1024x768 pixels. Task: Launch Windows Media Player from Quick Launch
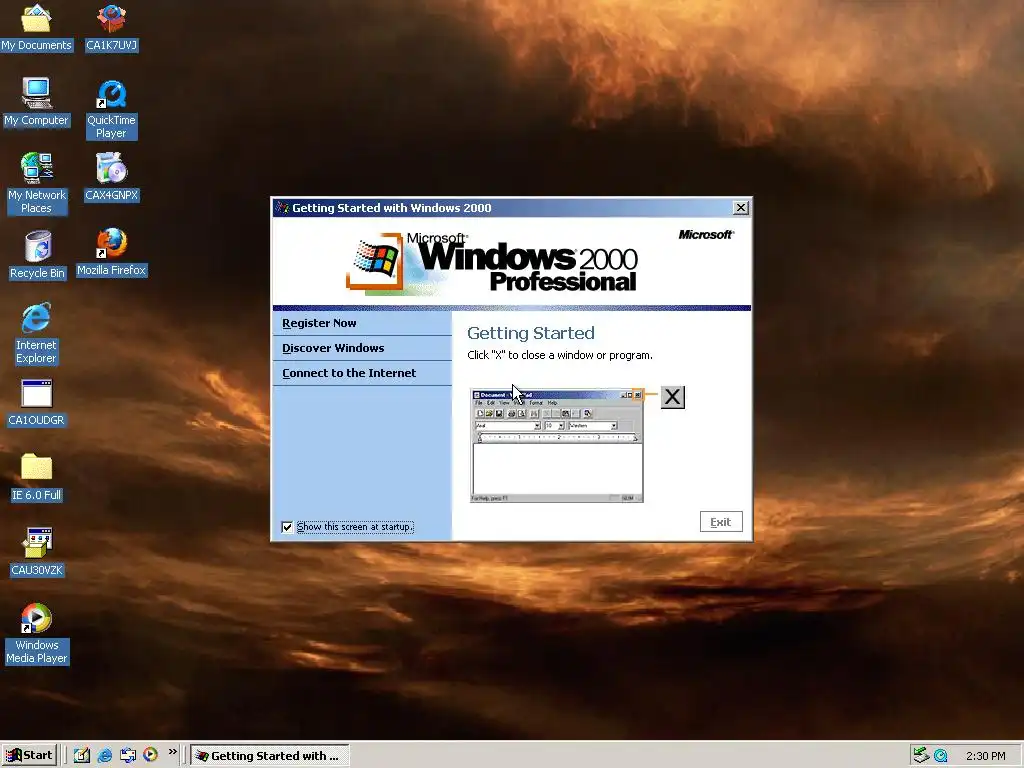coord(150,755)
